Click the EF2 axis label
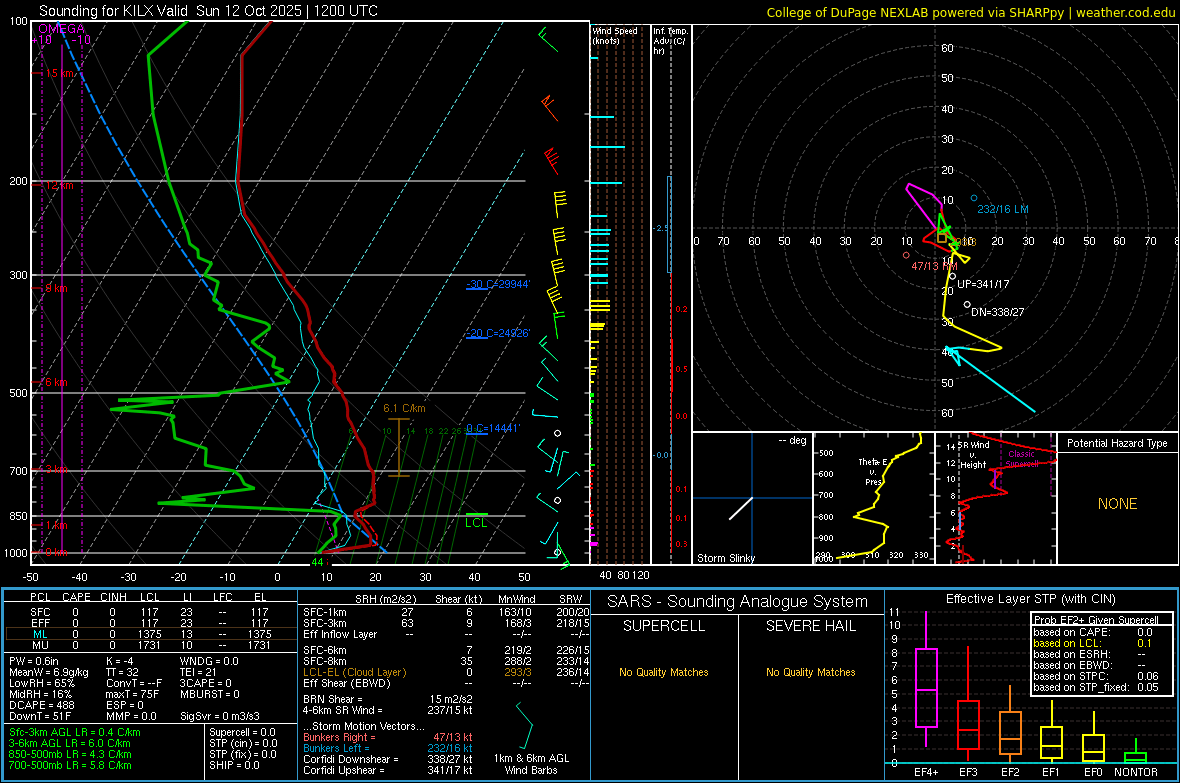The width and height of the screenshot is (1180, 783). pos(1010,772)
